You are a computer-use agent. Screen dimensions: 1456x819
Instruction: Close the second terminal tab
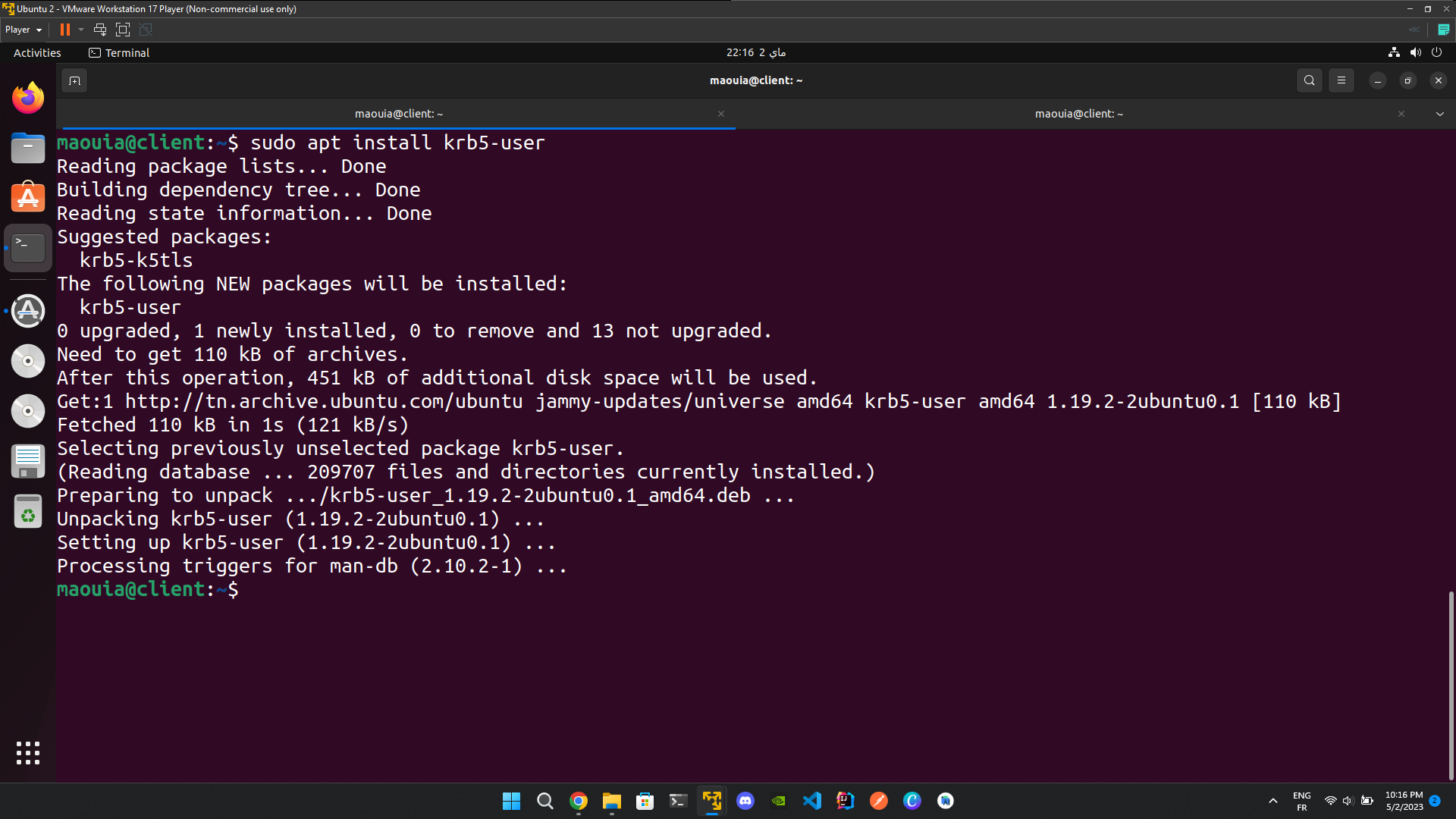[x=1401, y=114]
